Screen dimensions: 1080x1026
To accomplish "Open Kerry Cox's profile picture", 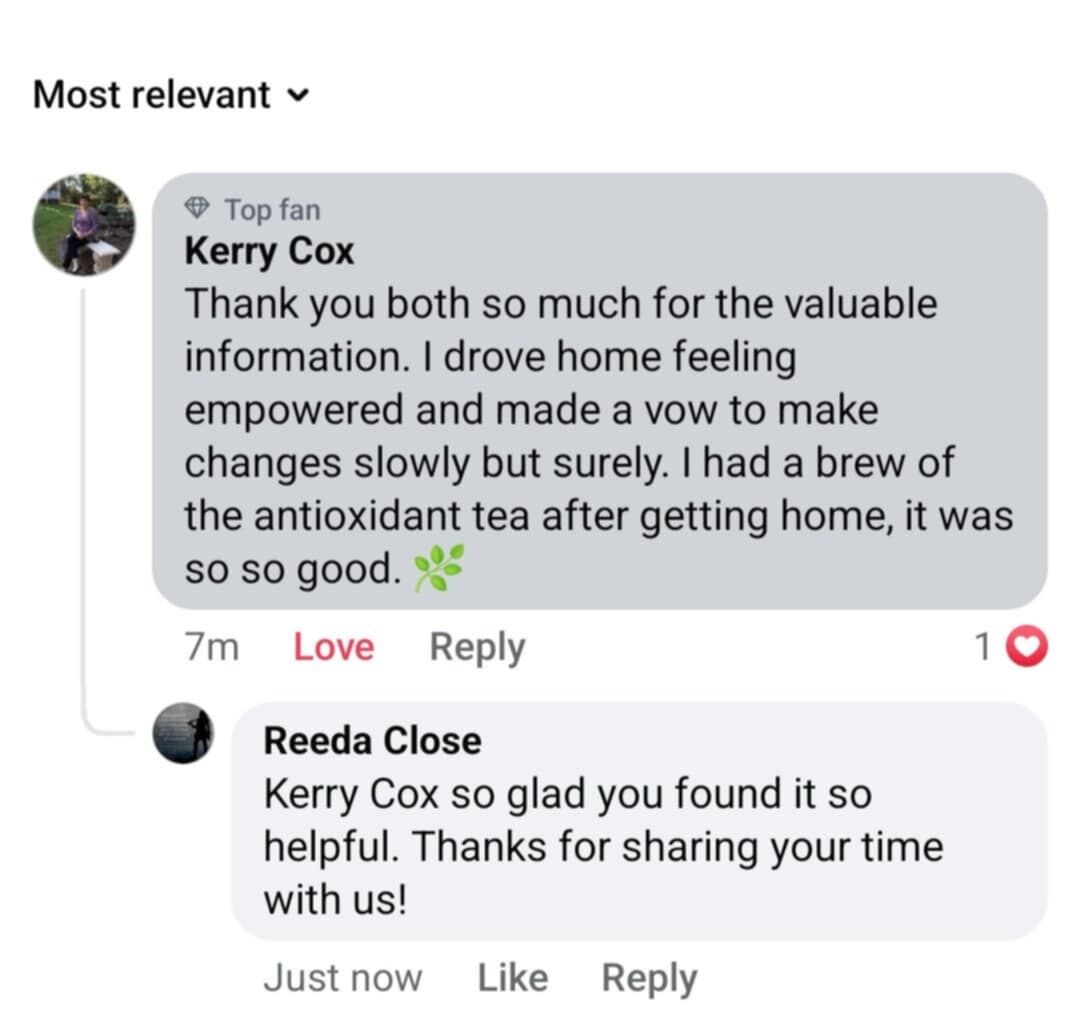I will (x=83, y=224).
